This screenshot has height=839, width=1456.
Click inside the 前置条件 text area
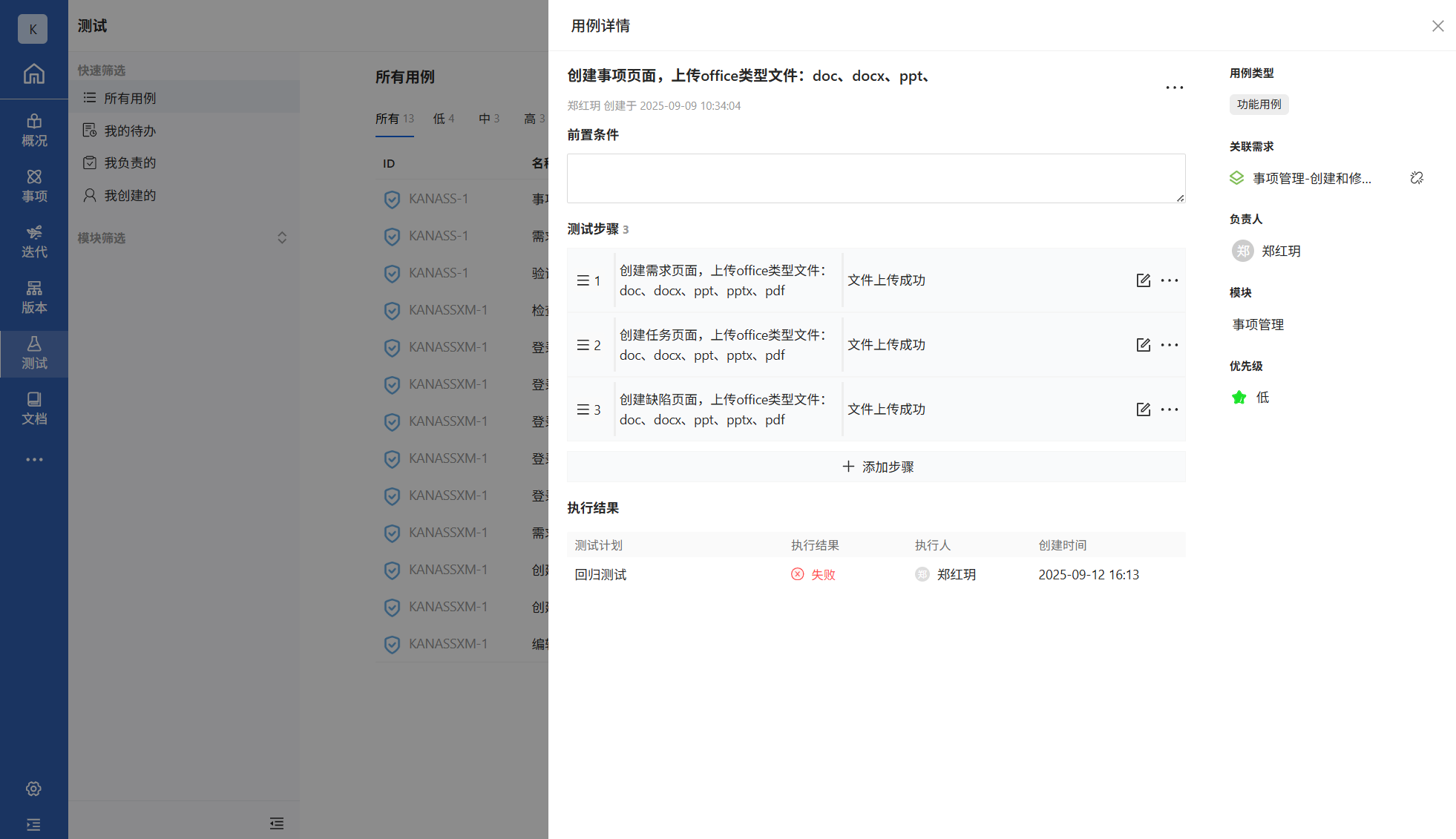coord(876,178)
